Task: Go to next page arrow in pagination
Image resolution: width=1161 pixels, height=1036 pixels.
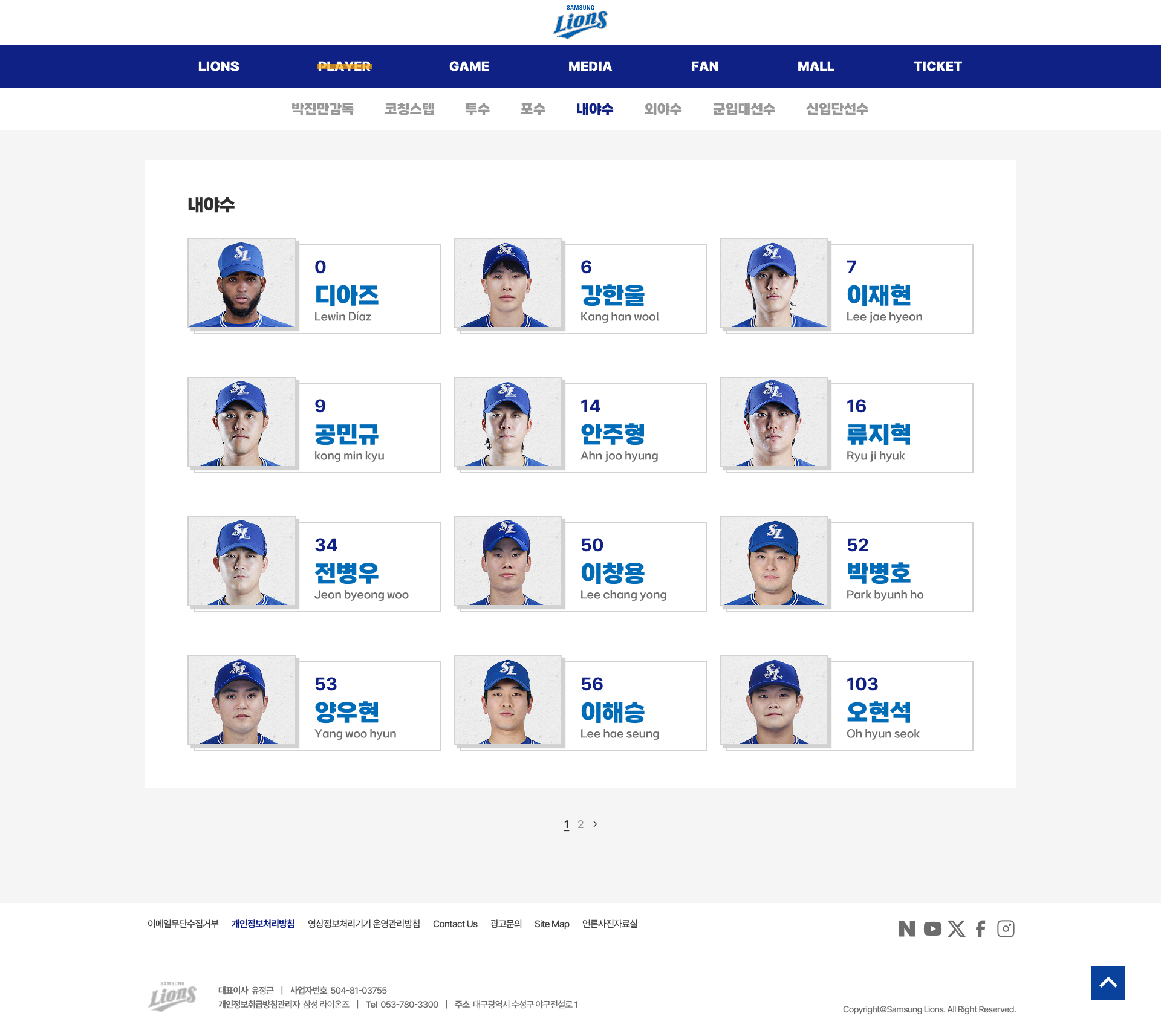Action: tap(595, 824)
